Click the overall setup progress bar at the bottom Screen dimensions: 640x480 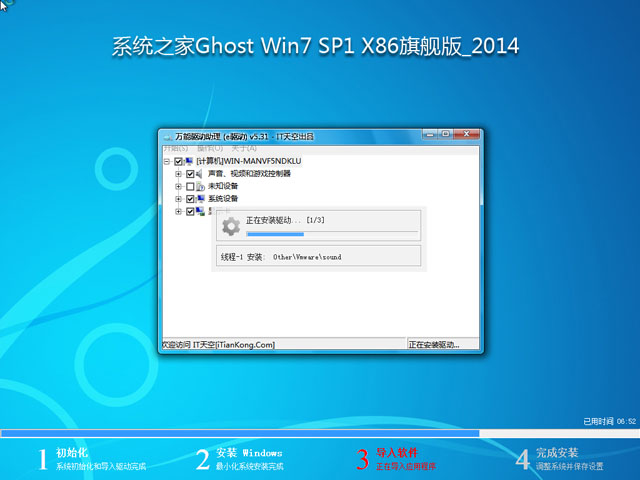pyautogui.click(x=320, y=433)
